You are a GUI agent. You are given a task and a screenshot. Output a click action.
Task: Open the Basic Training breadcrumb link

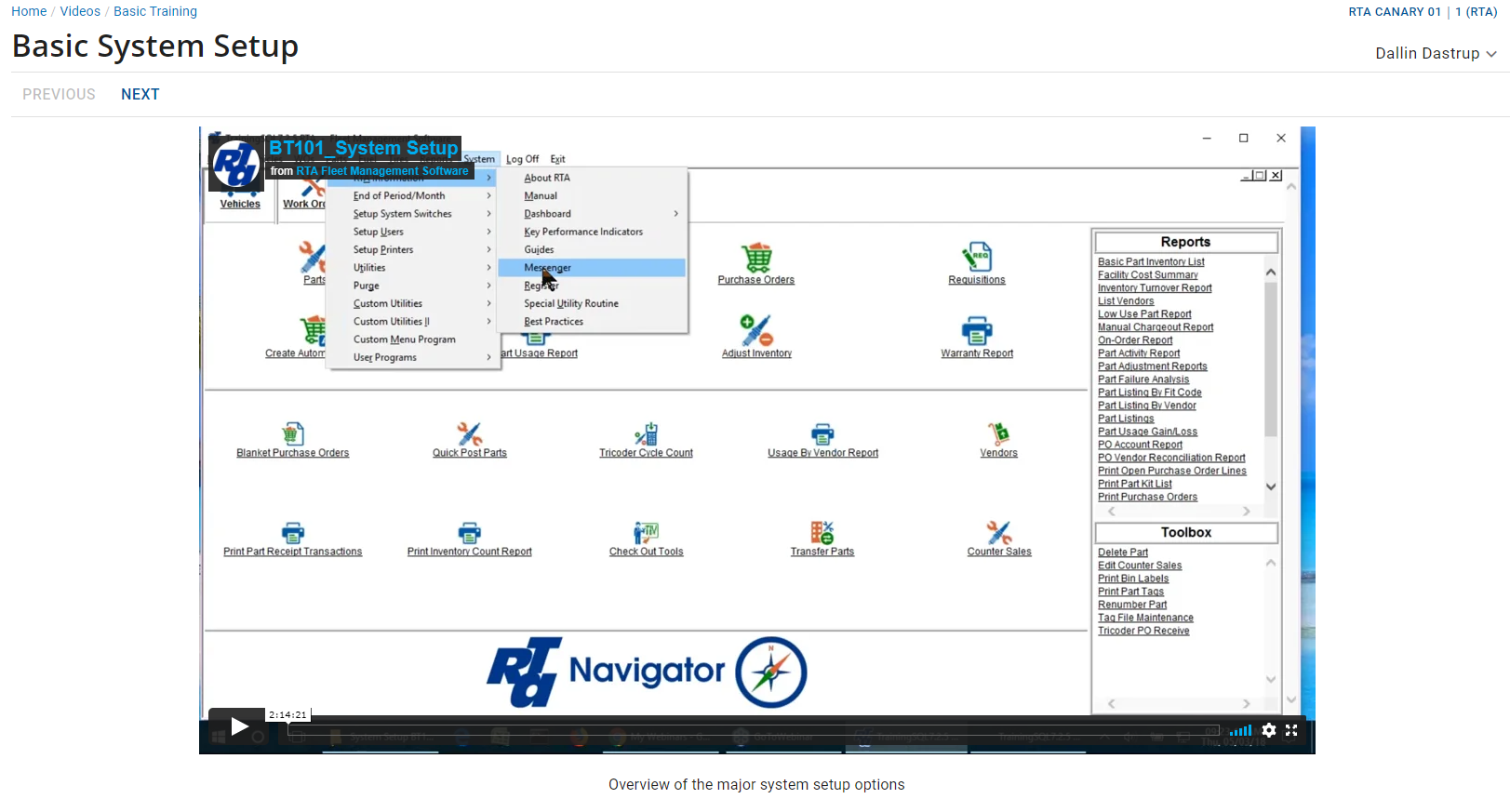pos(155,11)
